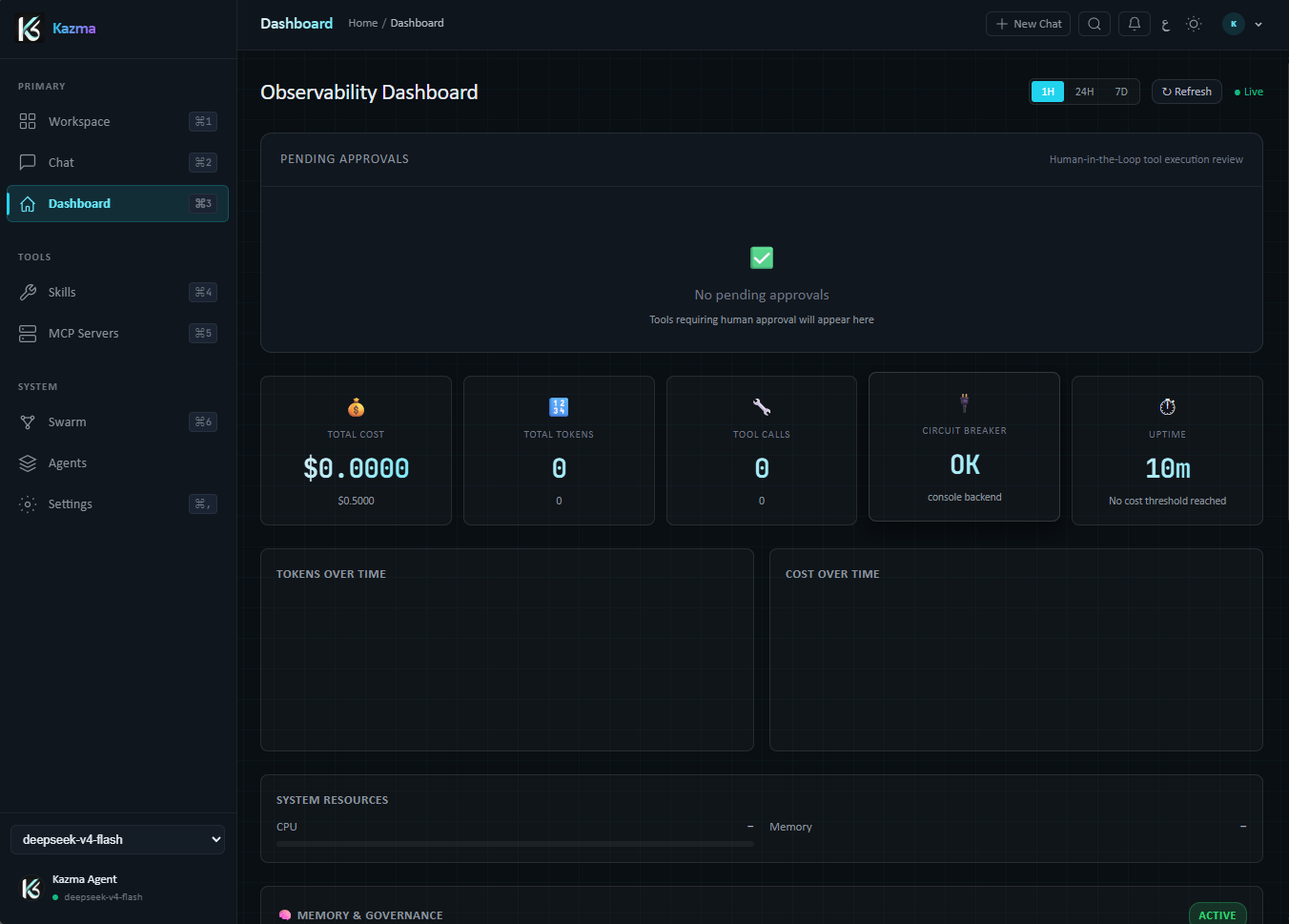Click the Swarm branch icon

click(28, 421)
